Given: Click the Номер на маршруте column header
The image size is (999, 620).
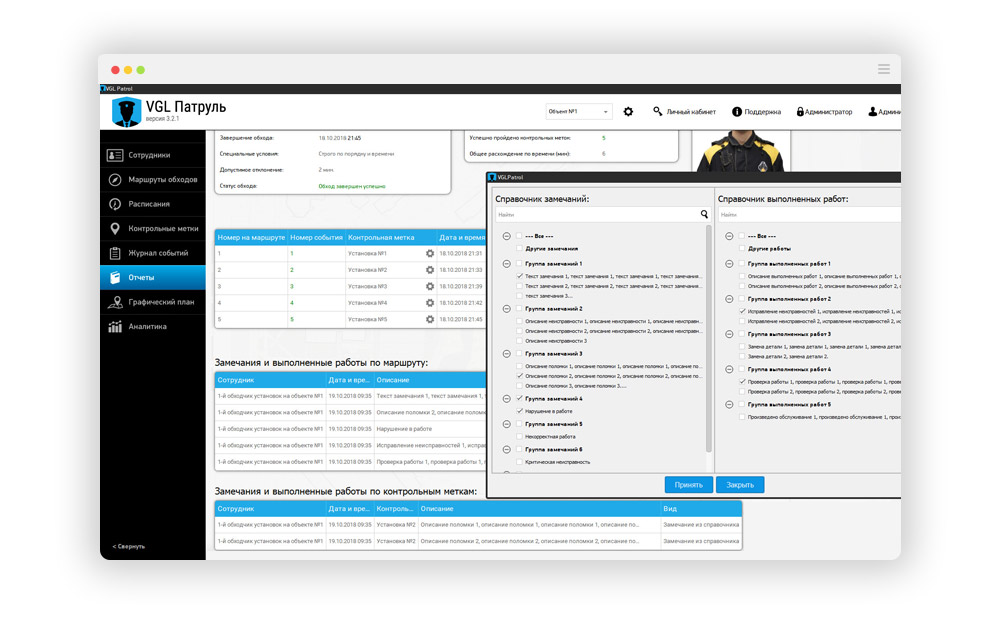Looking at the screenshot, I should point(251,237).
